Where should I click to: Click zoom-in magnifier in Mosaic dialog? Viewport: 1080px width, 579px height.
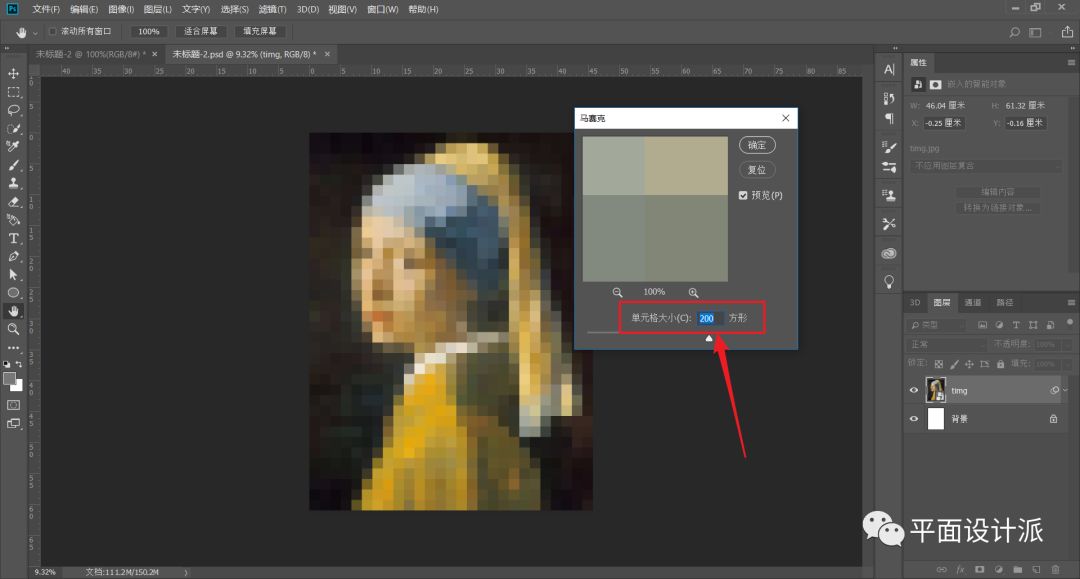point(693,292)
